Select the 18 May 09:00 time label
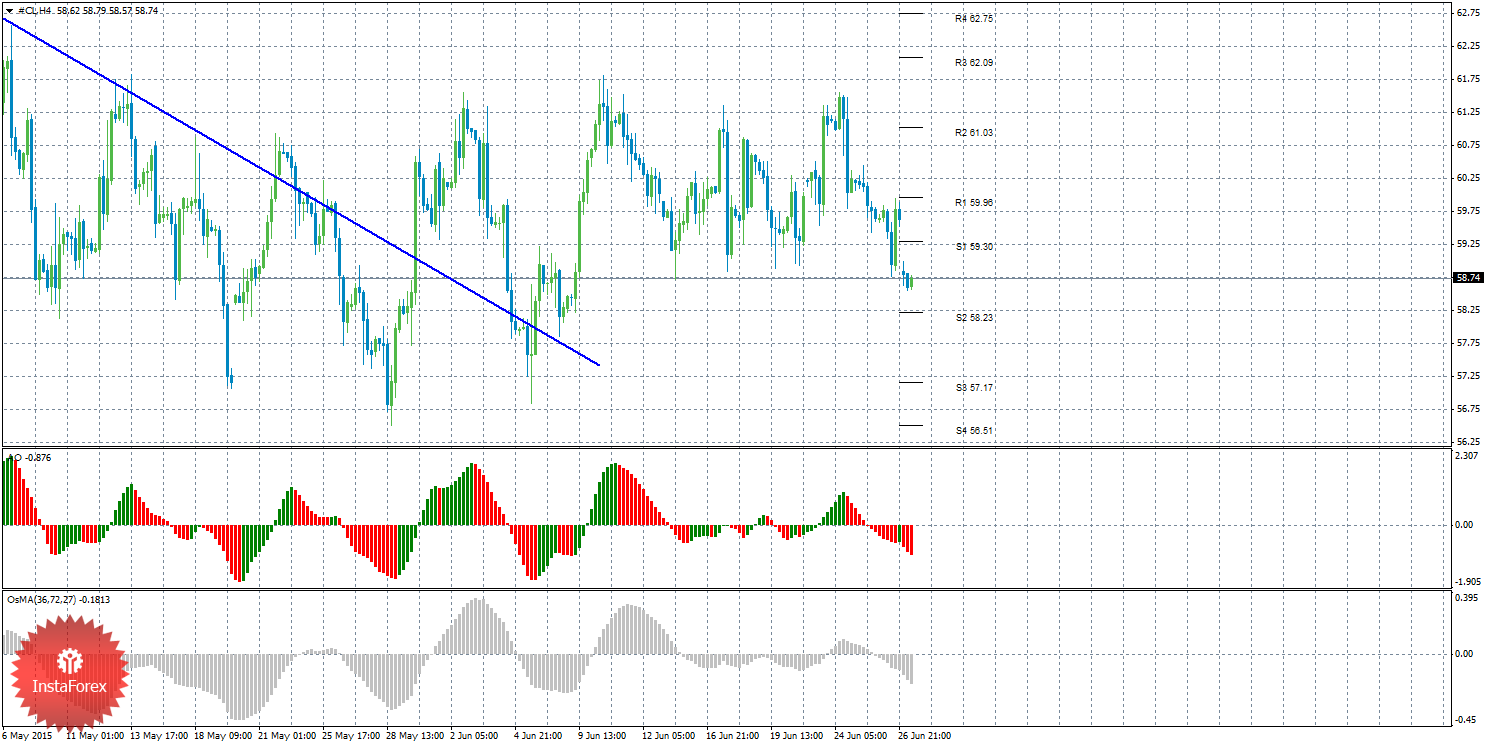 (x=224, y=736)
